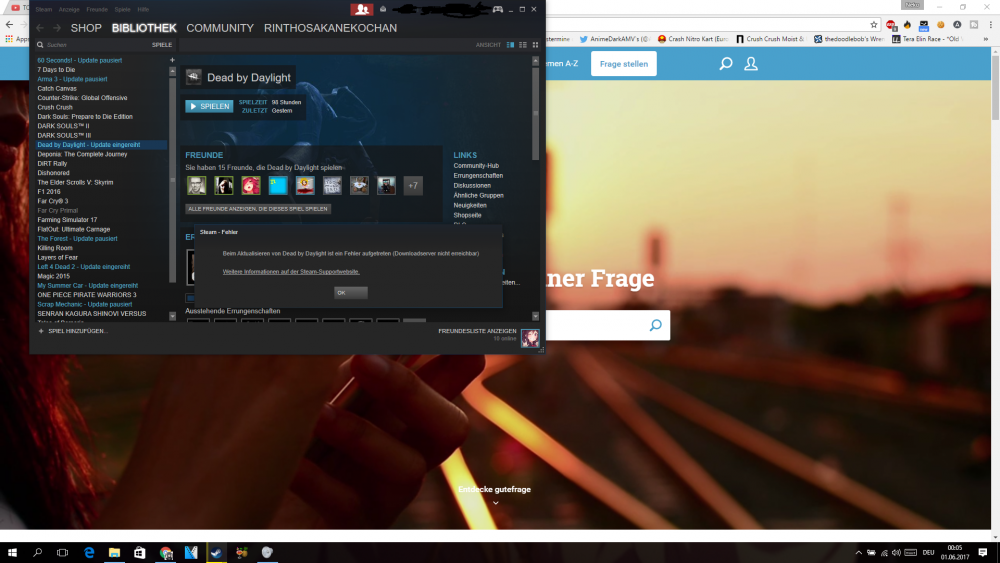Open the Steam menu
1000x563 pixels.
coord(44,10)
